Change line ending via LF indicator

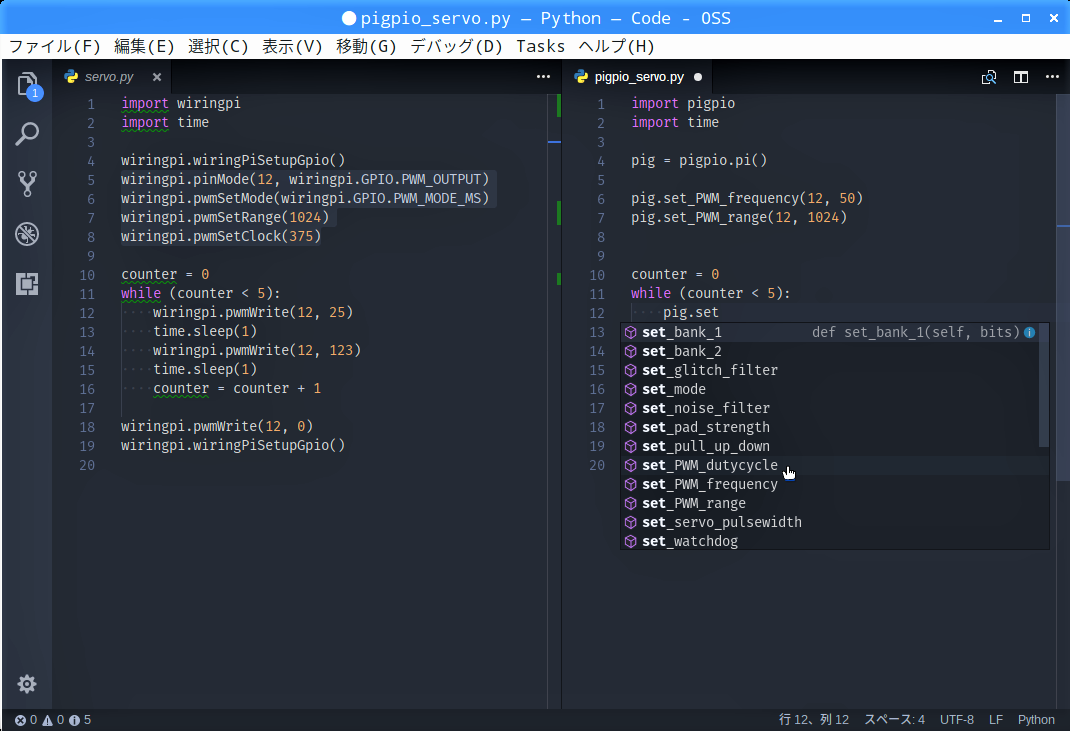(996, 720)
